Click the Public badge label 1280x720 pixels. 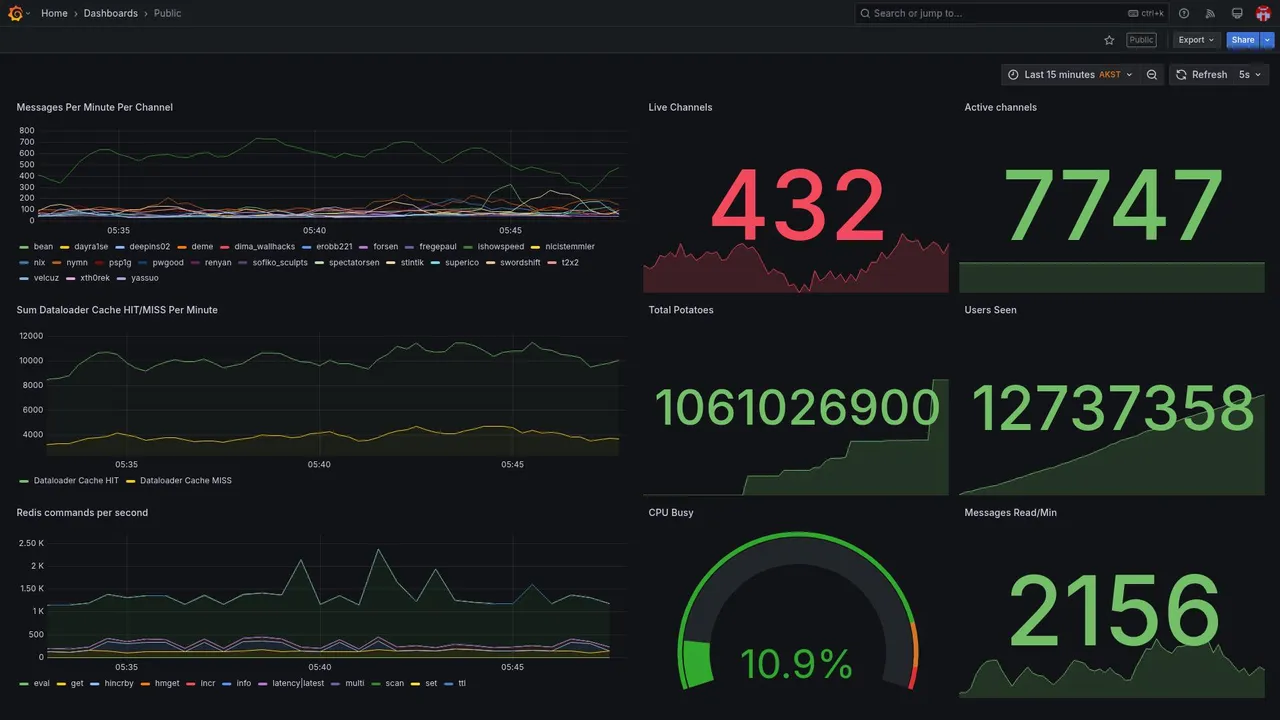point(1141,40)
